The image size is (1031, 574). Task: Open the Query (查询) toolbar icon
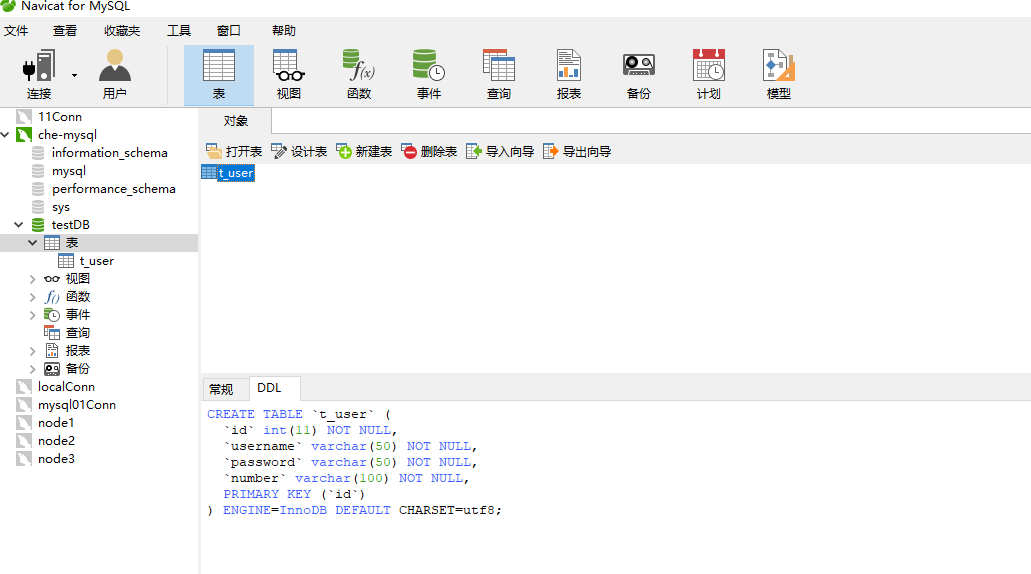(498, 74)
